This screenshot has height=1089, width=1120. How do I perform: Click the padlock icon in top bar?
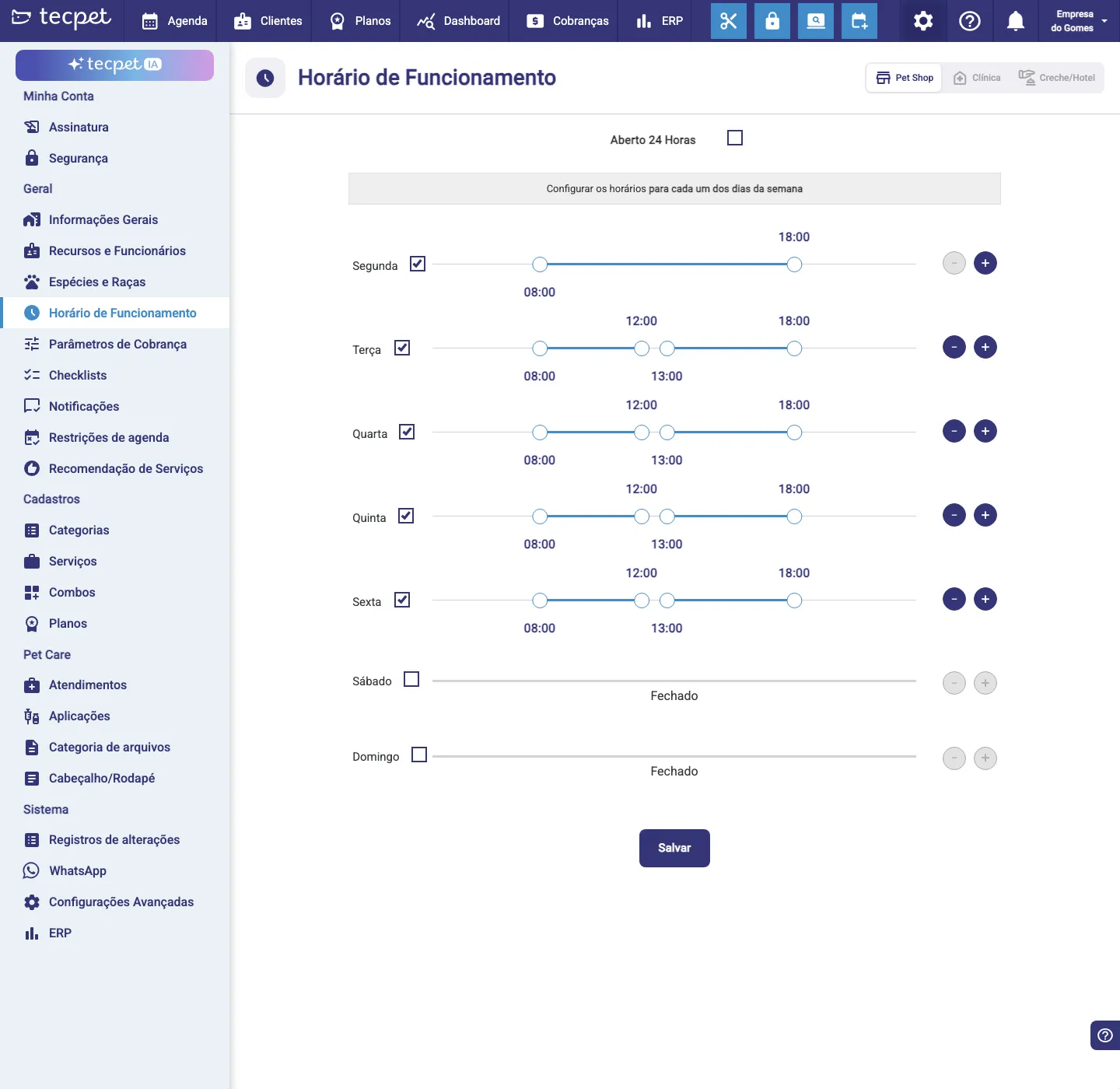[x=772, y=21]
